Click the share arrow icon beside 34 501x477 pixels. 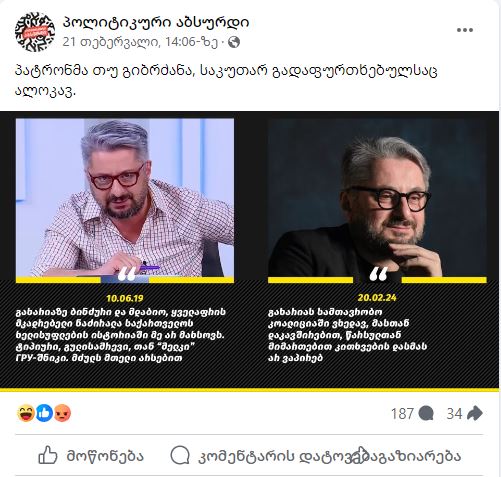click(x=475, y=413)
